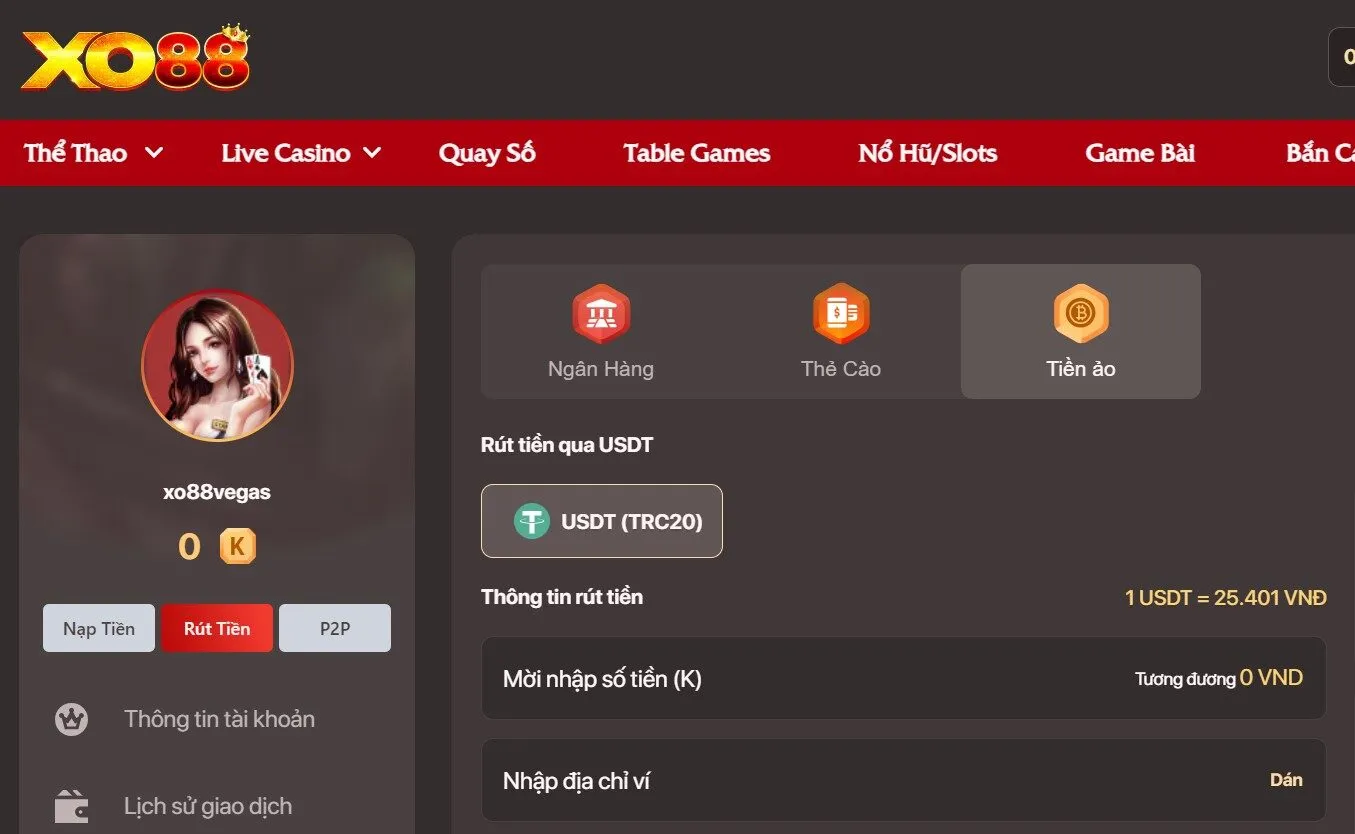Click the crown icon beside Thông tin tài khoản
1355x834 pixels.
pyautogui.click(x=71, y=719)
